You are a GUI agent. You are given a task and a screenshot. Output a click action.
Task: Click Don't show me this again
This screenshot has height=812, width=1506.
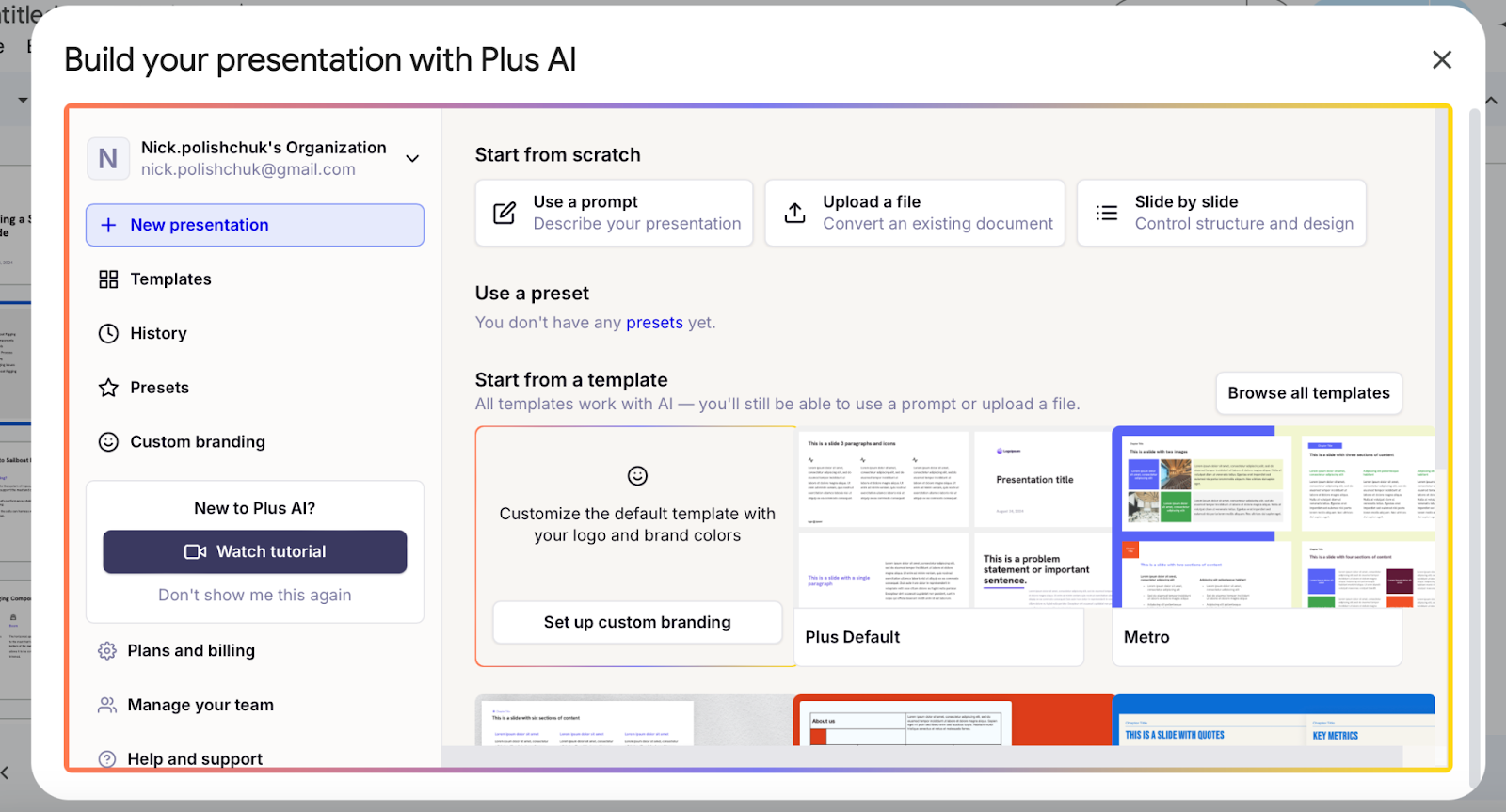(x=255, y=595)
